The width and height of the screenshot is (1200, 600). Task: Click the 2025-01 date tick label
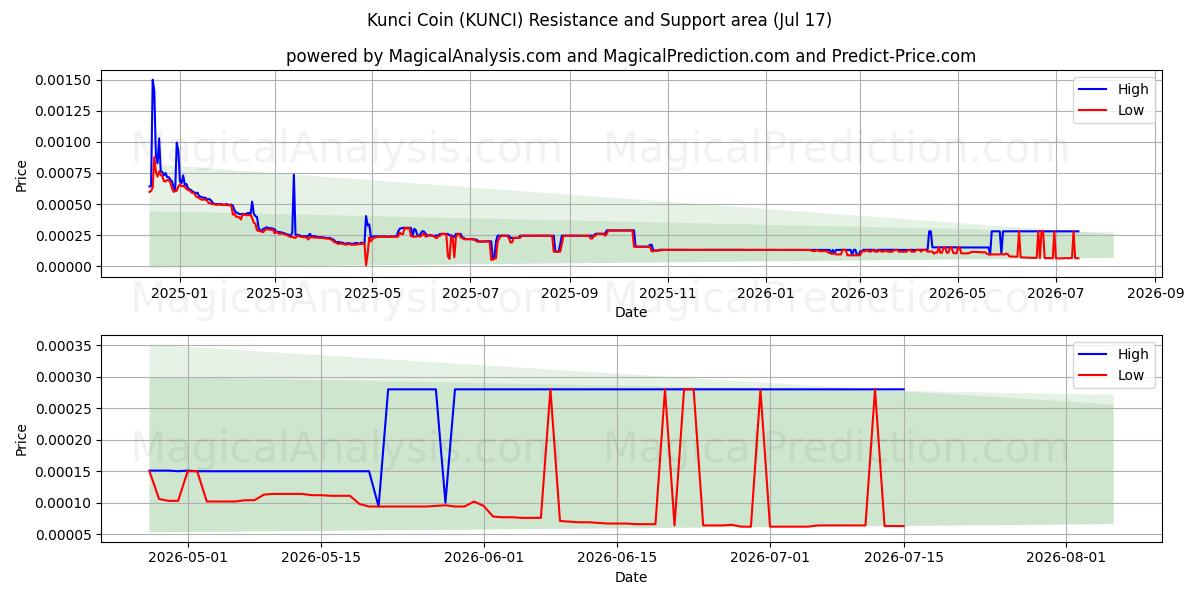(180, 293)
